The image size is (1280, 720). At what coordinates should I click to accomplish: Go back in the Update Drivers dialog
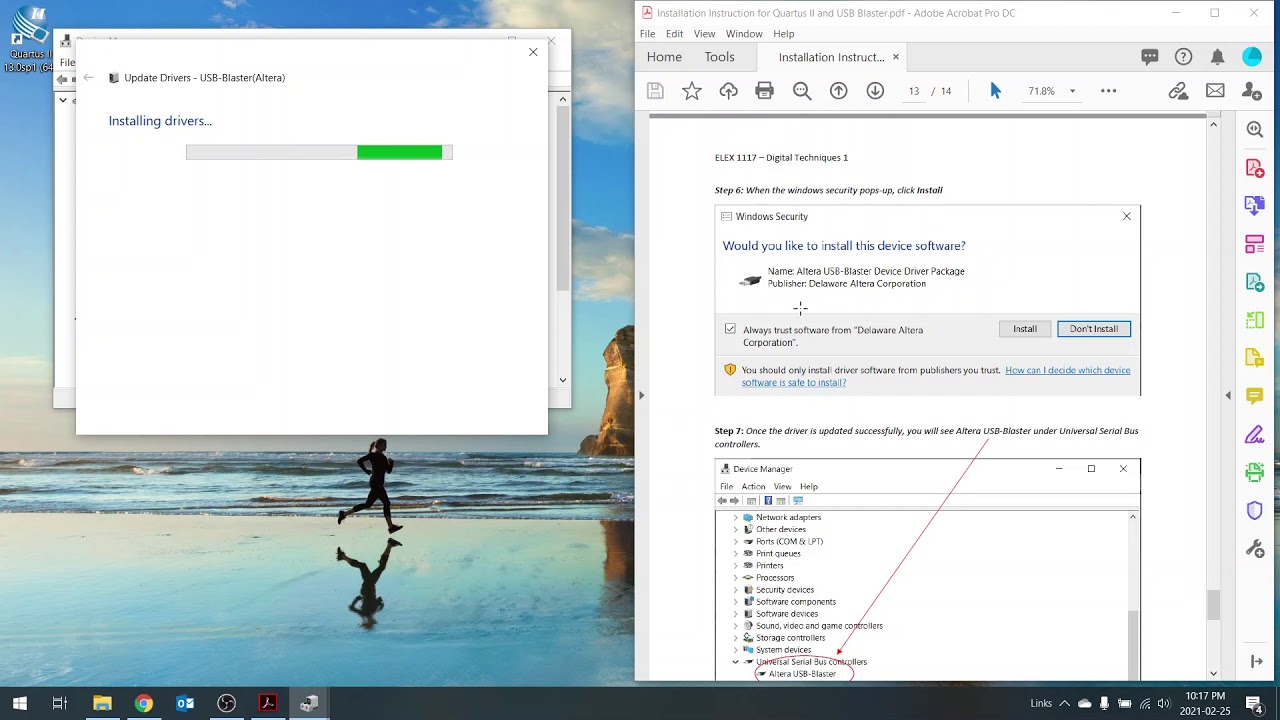tap(88, 77)
